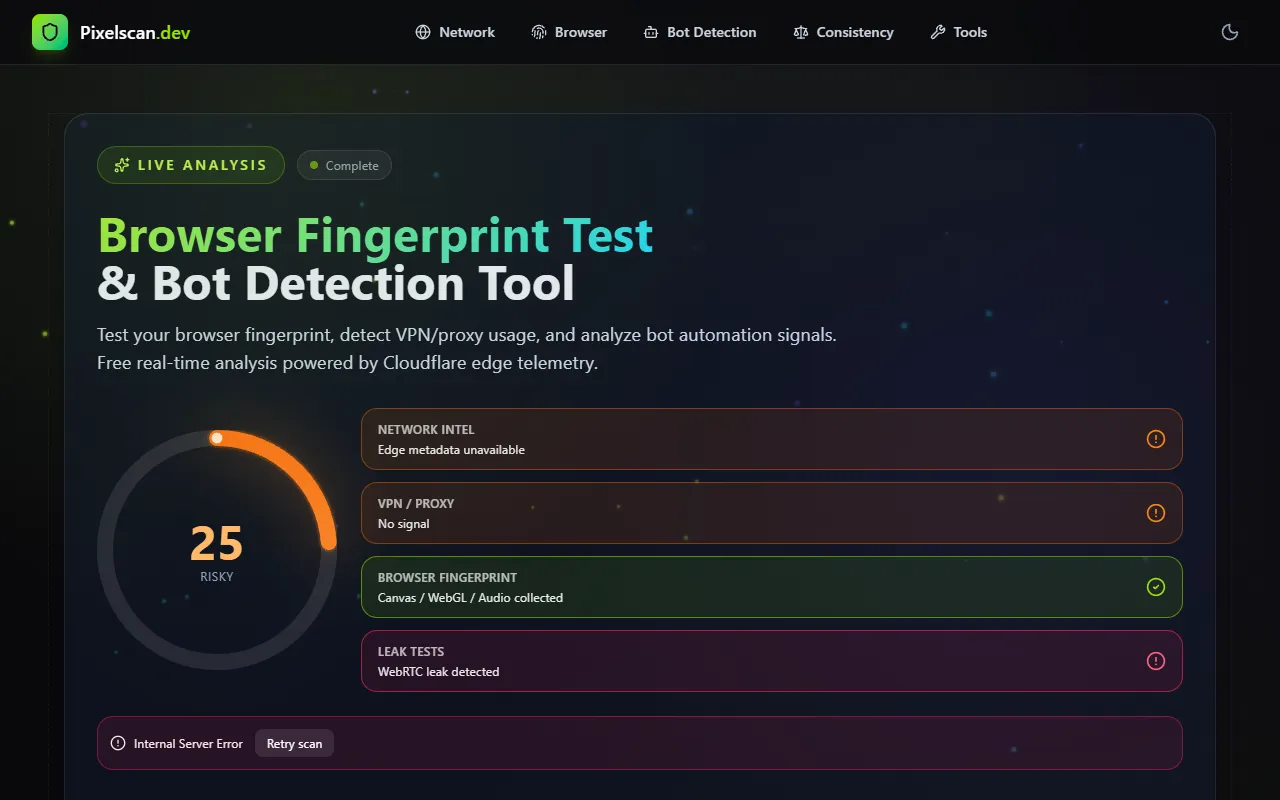The height and width of the screenshot is (800, 1280).
Task: Click the Retry scan button
Action: [x=294, y=743]
